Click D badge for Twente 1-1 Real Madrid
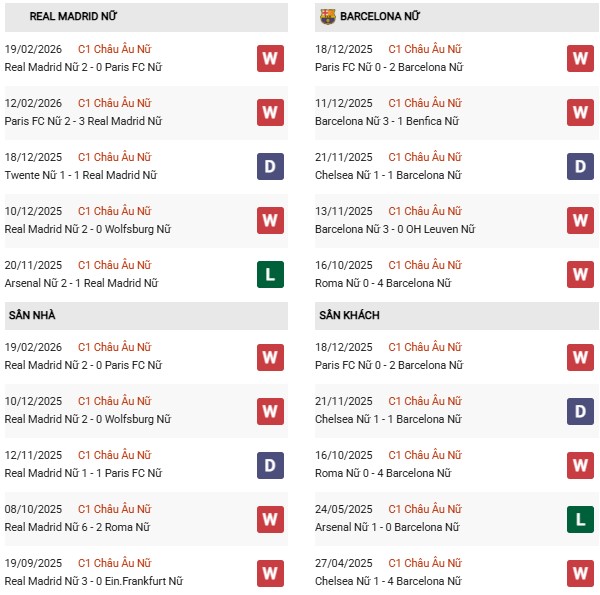Viewport: 600px width, 595px height. click(x=270, y=166)
